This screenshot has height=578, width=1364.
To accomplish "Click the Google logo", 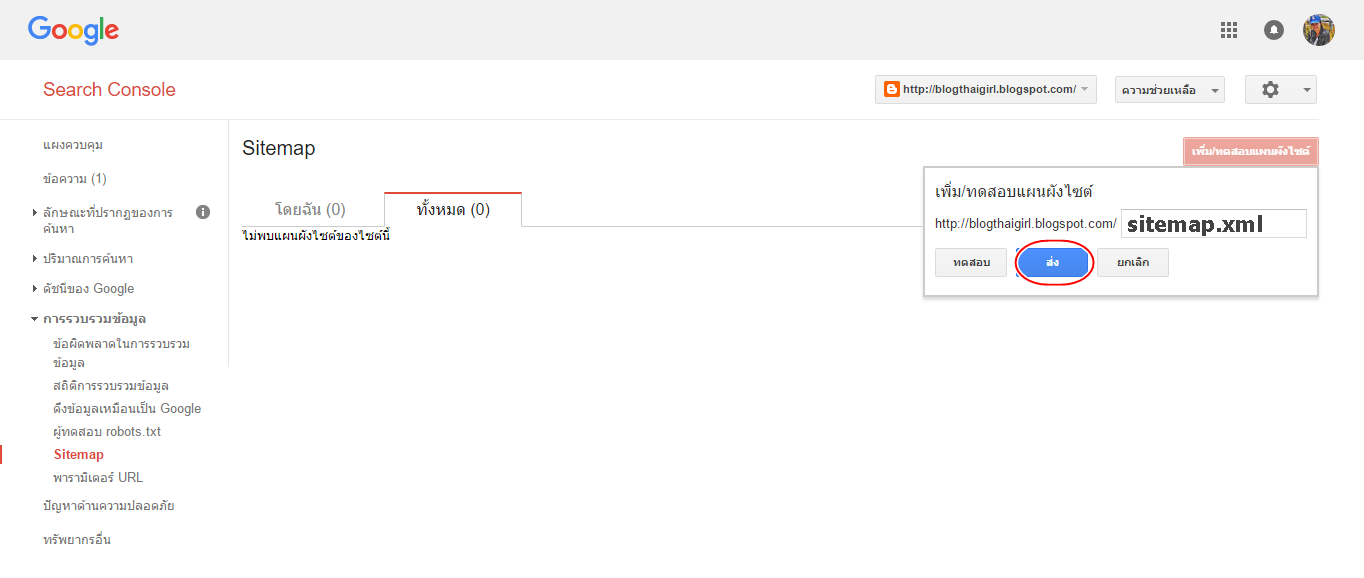I will [73, 30].
